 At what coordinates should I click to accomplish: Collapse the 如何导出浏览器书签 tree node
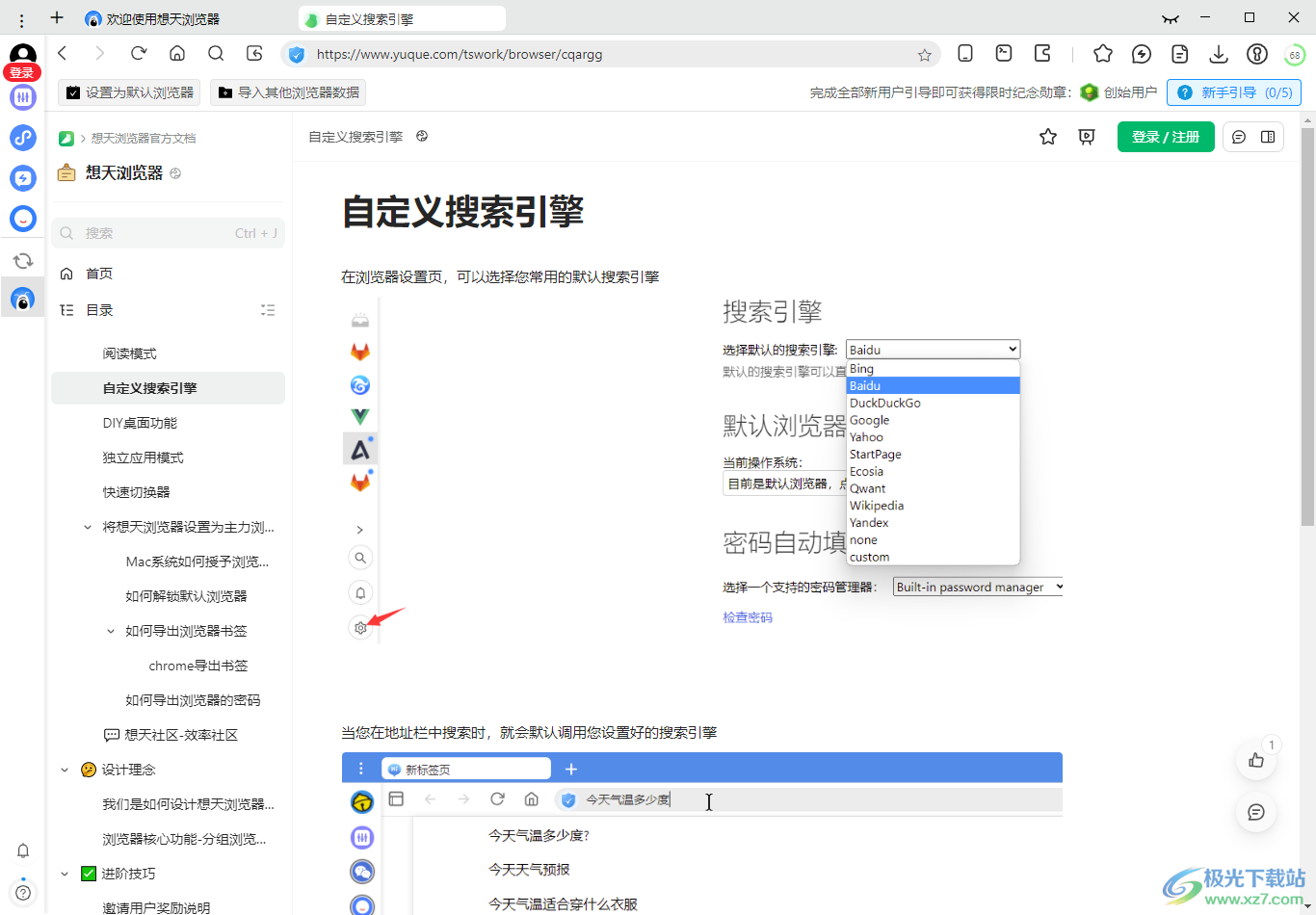tap(111, 631)
